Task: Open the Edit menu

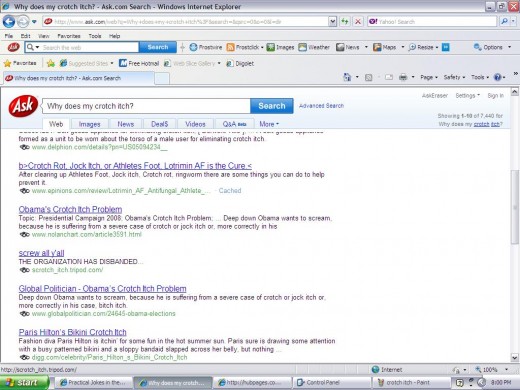Action: pyautogui.click(x=25, y=36)
